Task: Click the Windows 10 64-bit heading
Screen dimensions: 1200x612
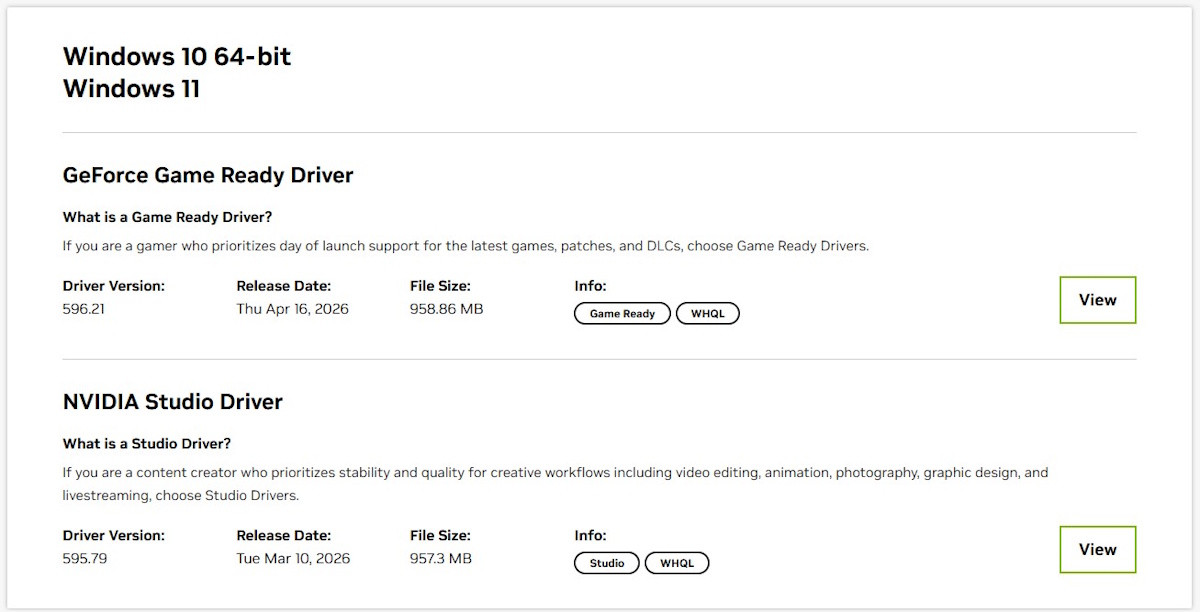Action: pyautogui.click(x=177, y=57)
